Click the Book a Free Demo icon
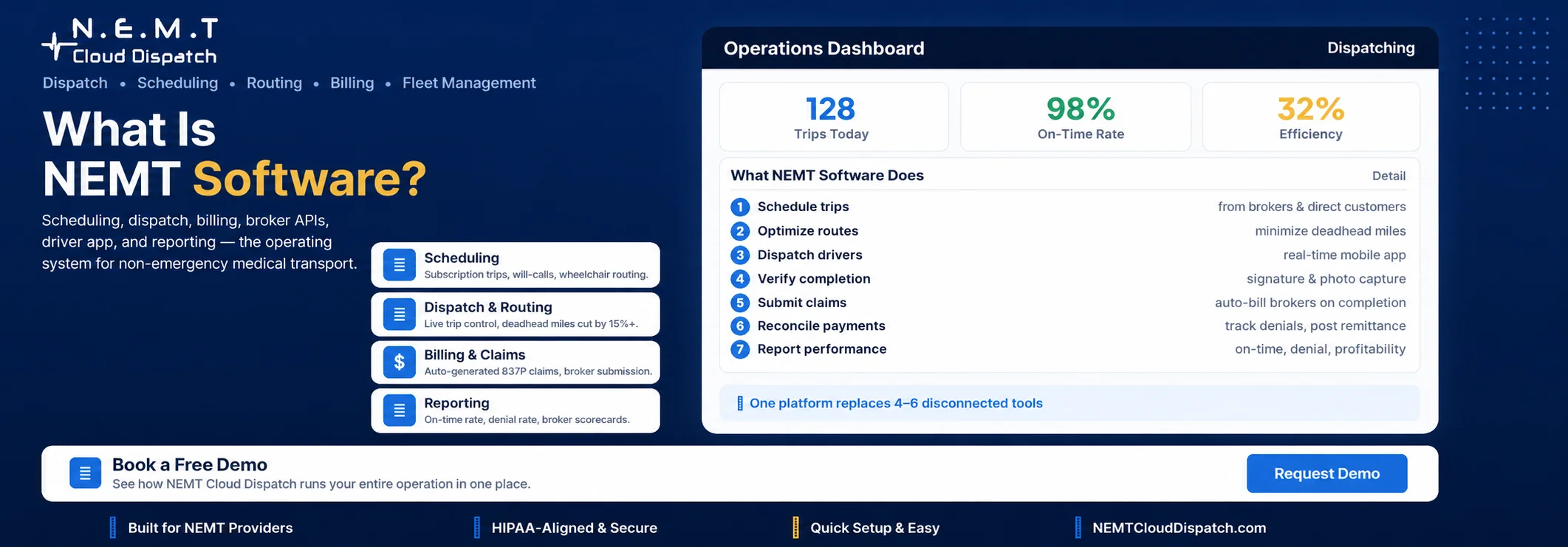This screenshot has height=547, width=1568. pos(85,473)
